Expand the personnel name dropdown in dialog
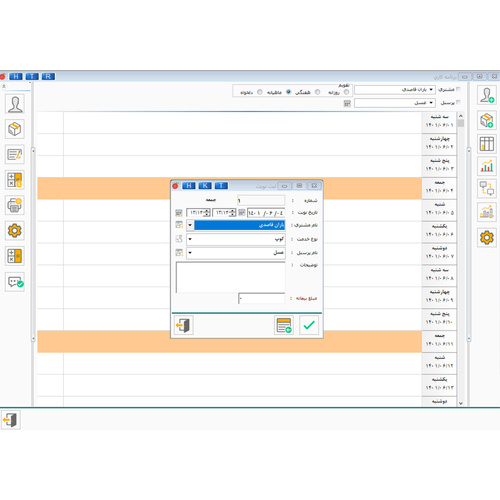This screenshot has height=500, width=500. click(190, 253)
